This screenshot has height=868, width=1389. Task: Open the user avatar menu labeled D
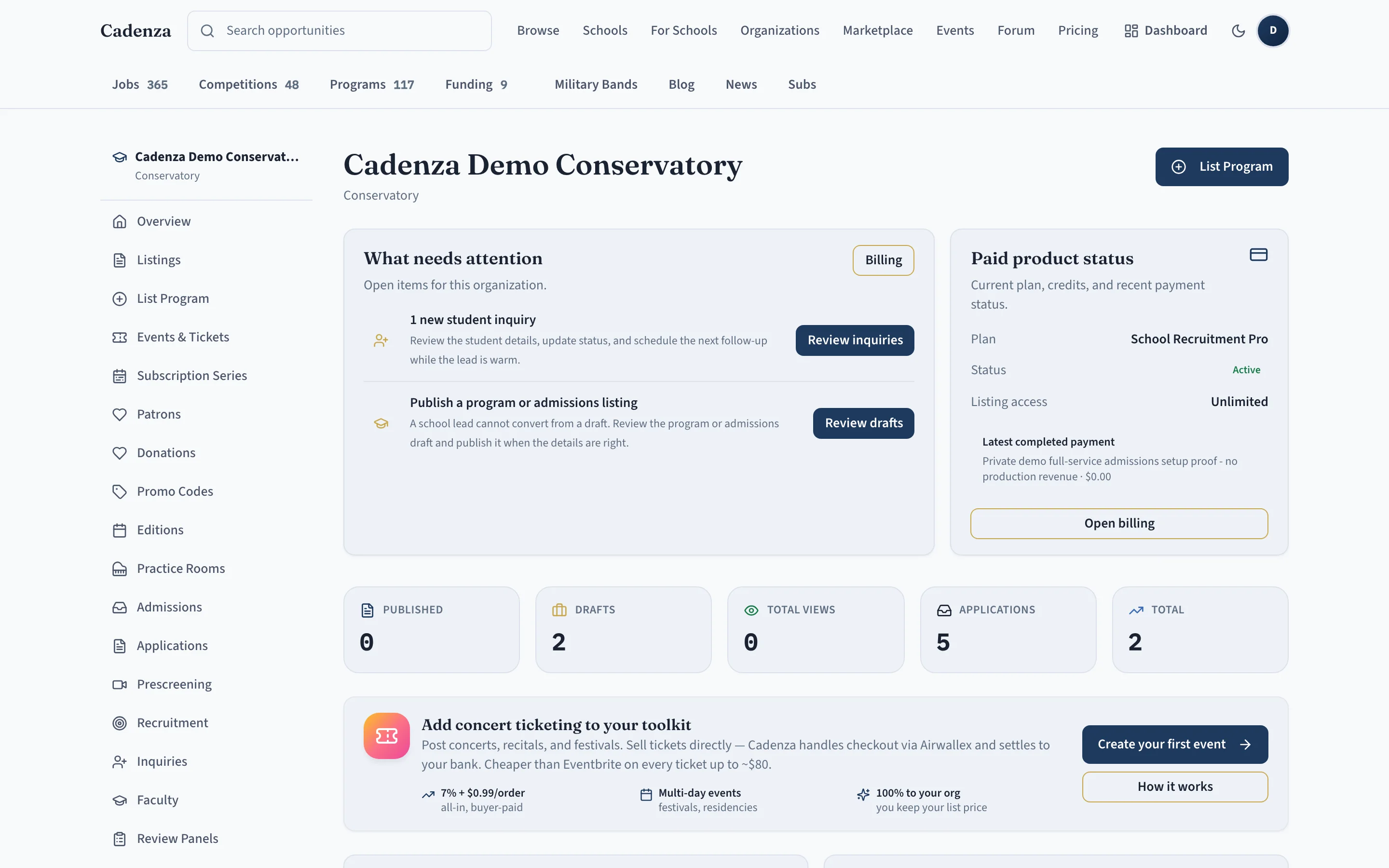1272,30
